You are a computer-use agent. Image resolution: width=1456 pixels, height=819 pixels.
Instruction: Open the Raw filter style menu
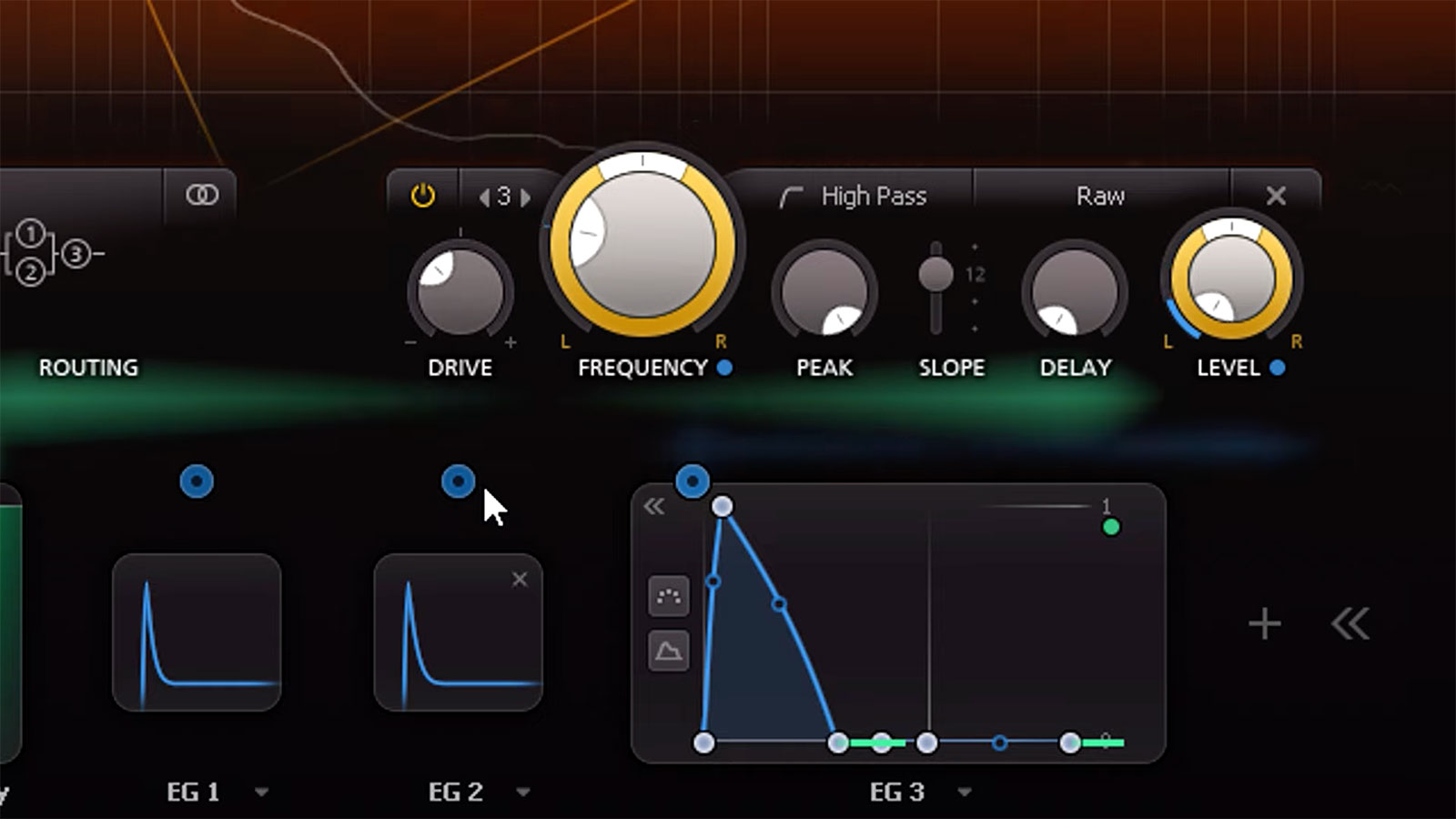[x=1100, y=197]
